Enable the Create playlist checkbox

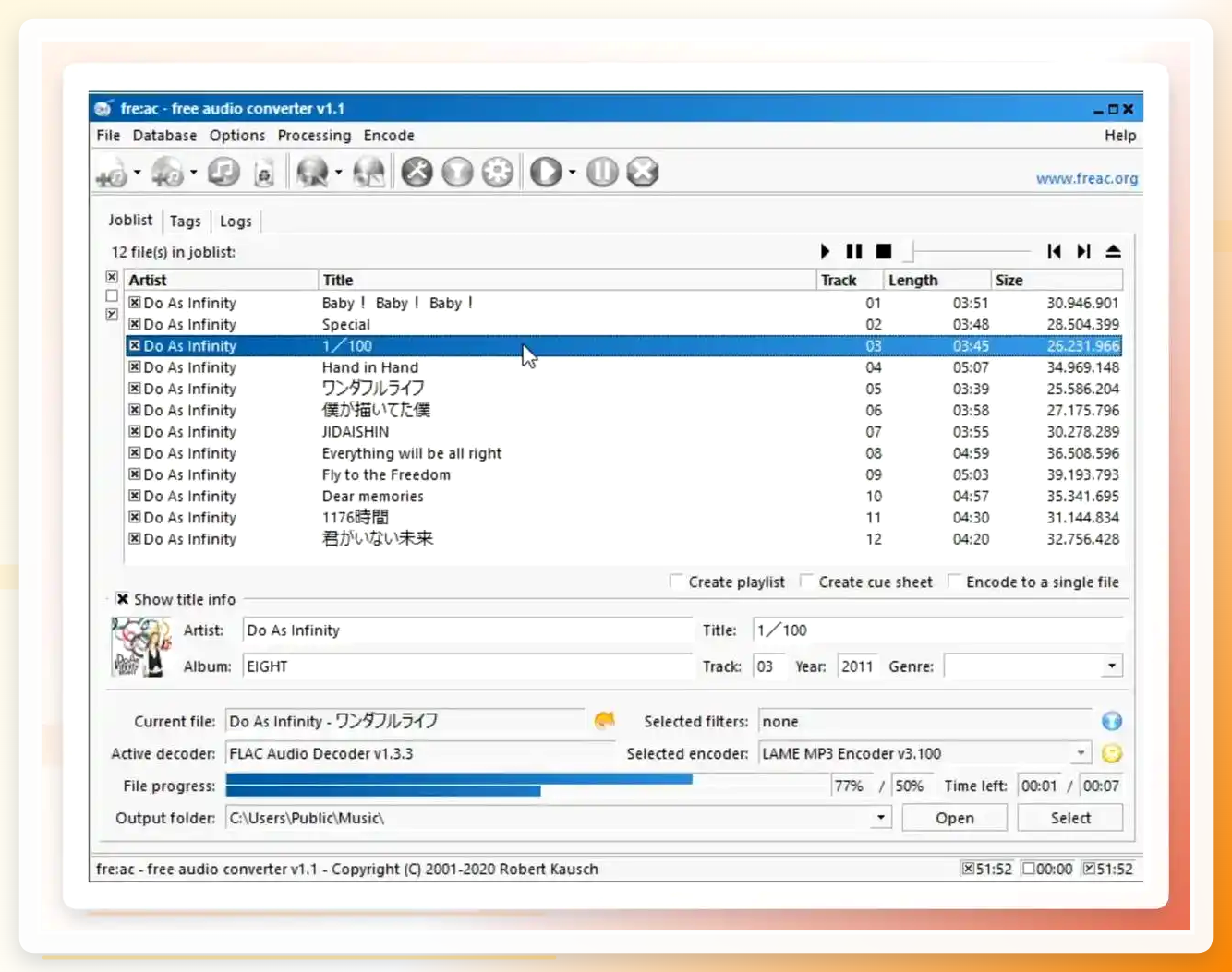[676, 582]
